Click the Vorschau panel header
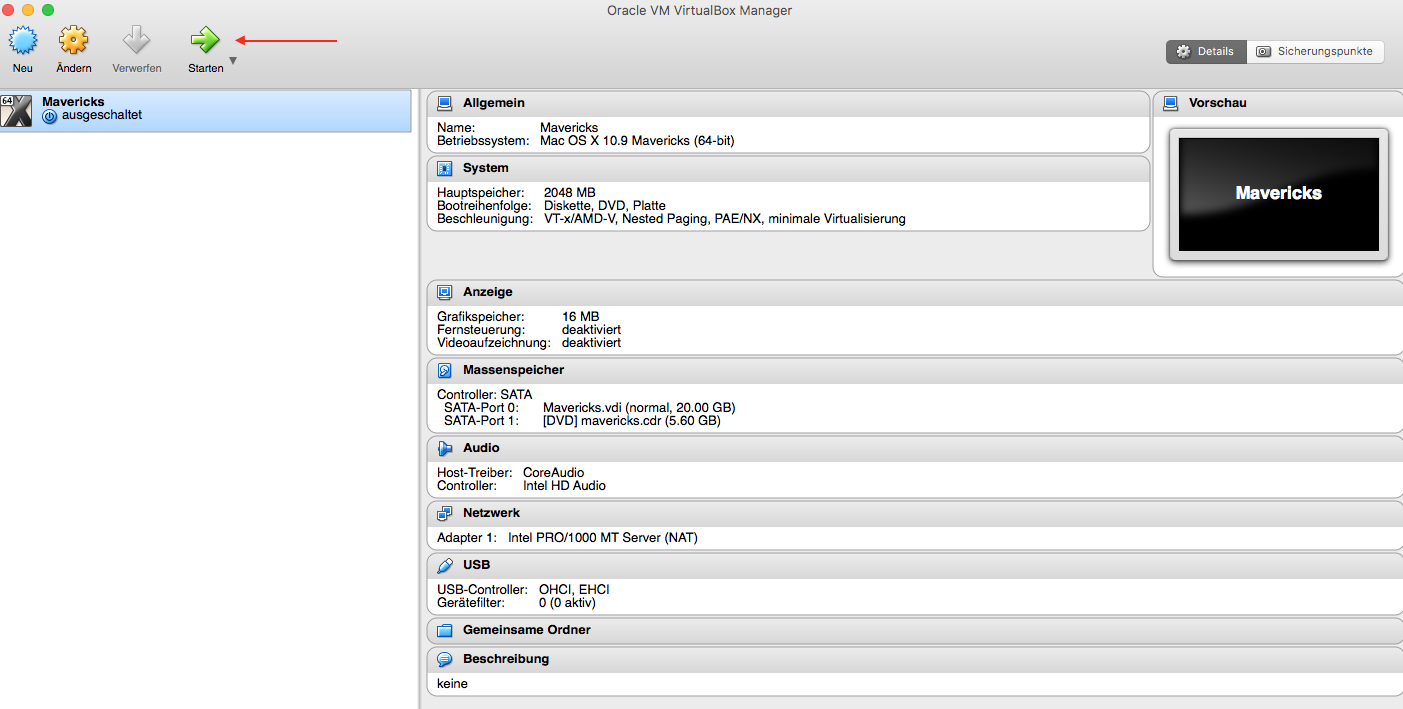The width and height of the screenshot is (1403, 709). pos(1217,103)
